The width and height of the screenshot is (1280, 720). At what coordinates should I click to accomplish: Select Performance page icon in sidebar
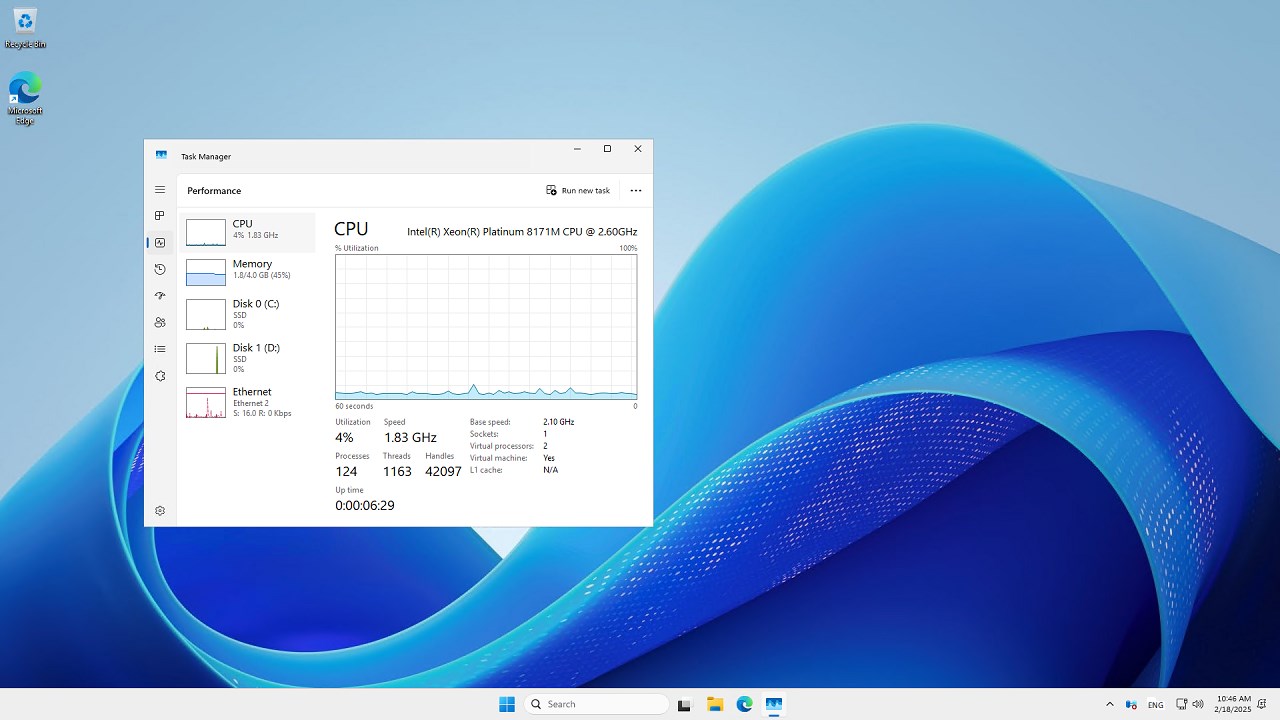click(160, 242)
